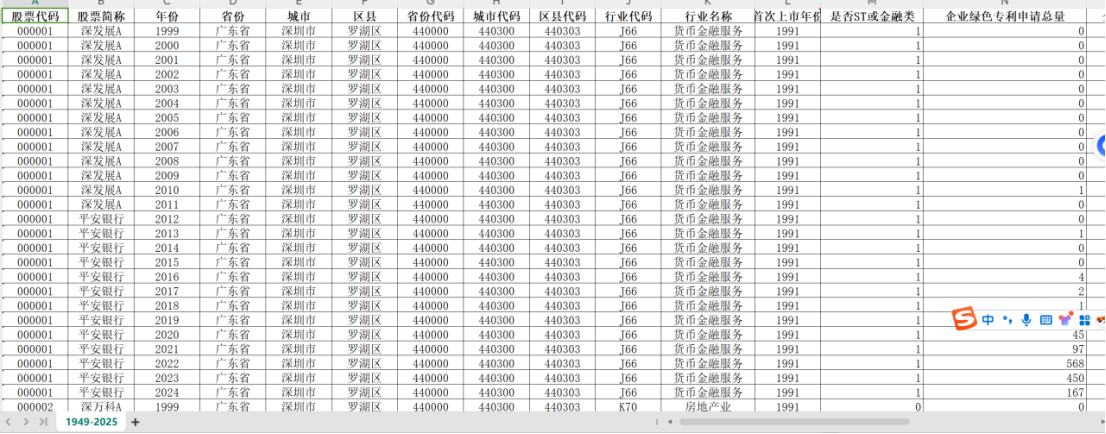Click the Sogou input method logo
Image resolution: width=1106 pixels, height=434 pixels.
(x=963, y=320)
